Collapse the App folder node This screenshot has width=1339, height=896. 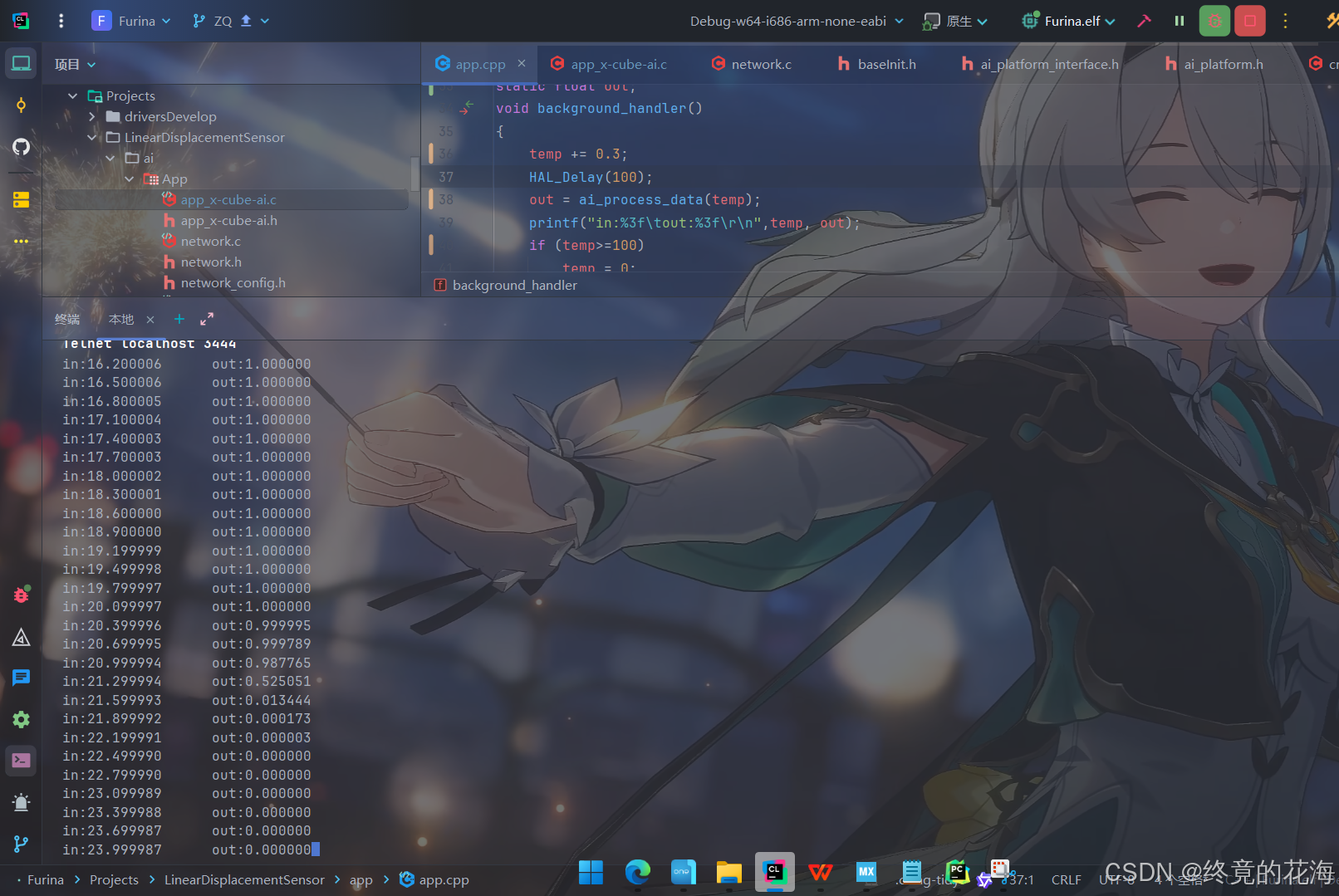[x=129, y=179]
